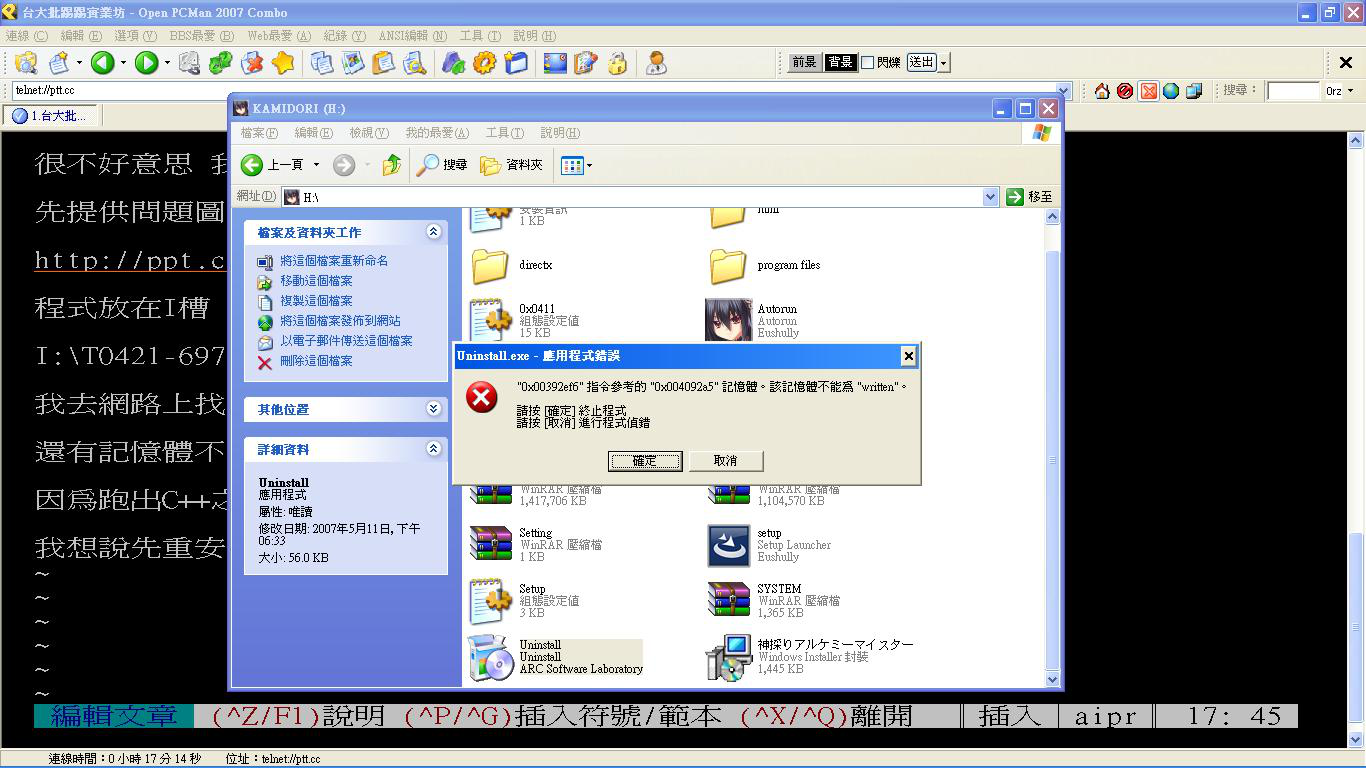Click the home icon in PCMan web bar
Viewport: 1366px width, 768px height.
[x=1102, y=91]
